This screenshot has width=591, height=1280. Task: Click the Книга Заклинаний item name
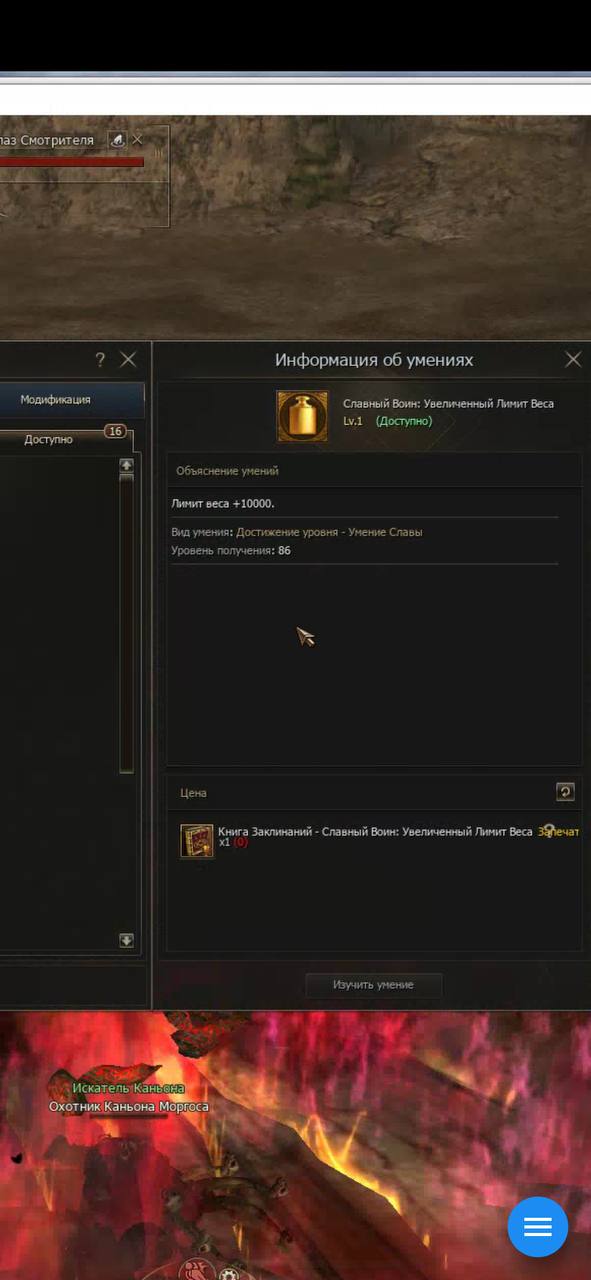click(375, 831)
